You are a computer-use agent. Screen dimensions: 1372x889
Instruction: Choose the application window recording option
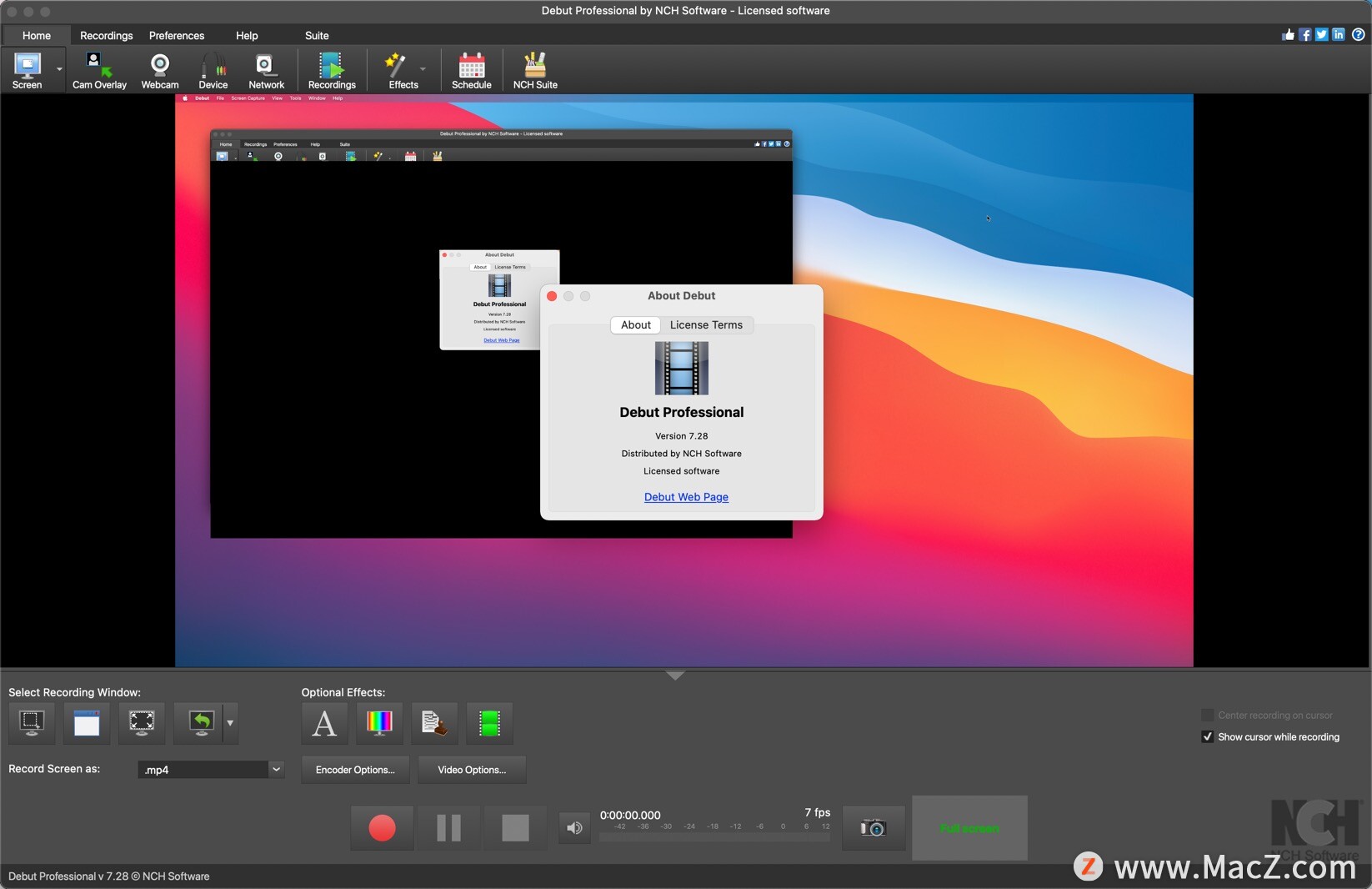(87, 722)
